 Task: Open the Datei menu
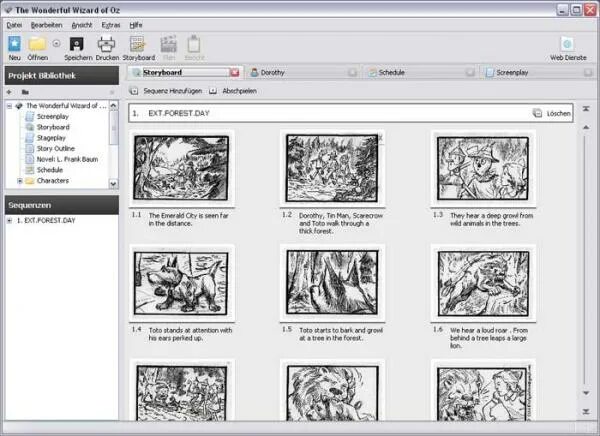point(14,25)
